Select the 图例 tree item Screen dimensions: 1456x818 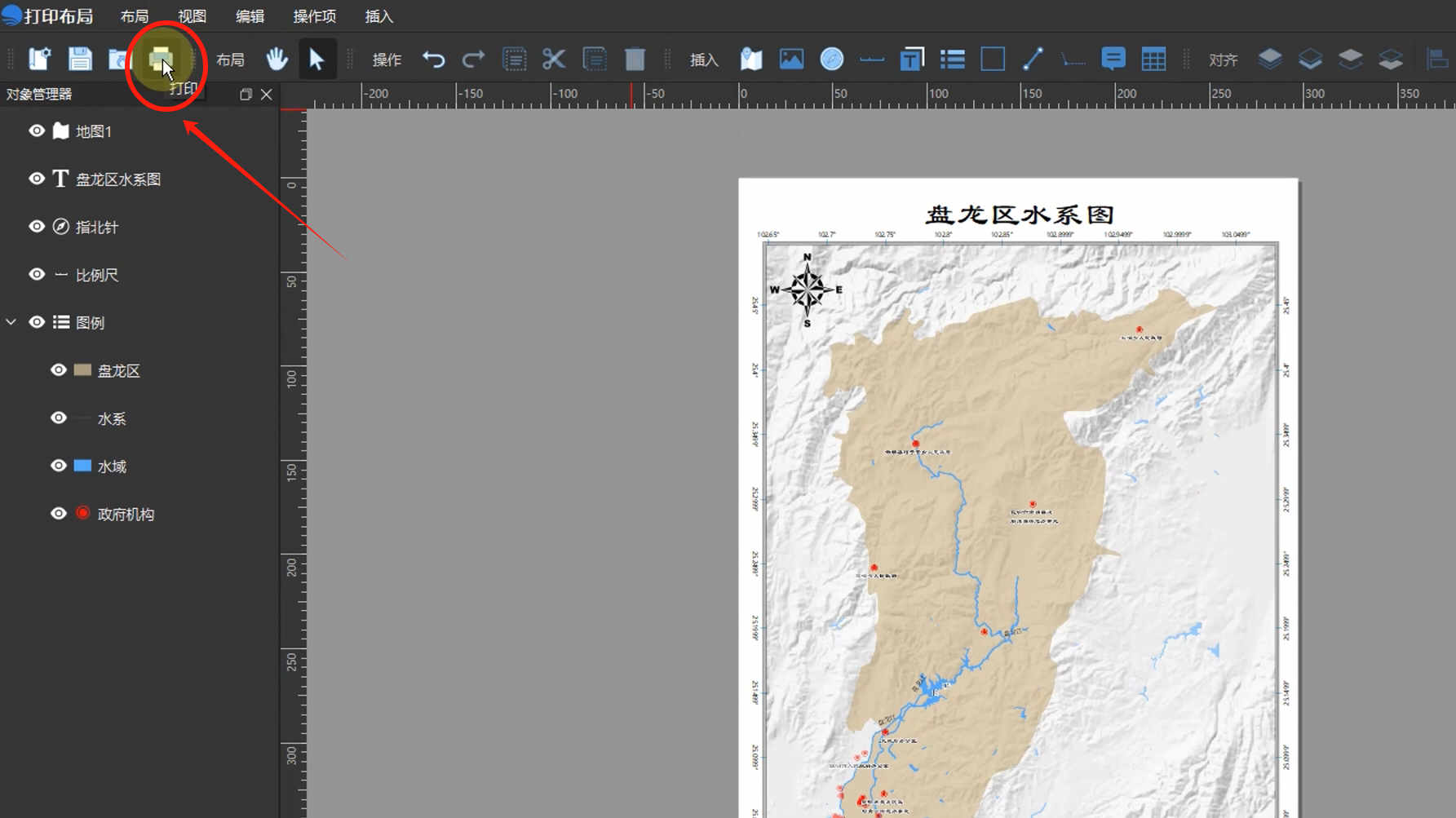click(x=90, y=323)
